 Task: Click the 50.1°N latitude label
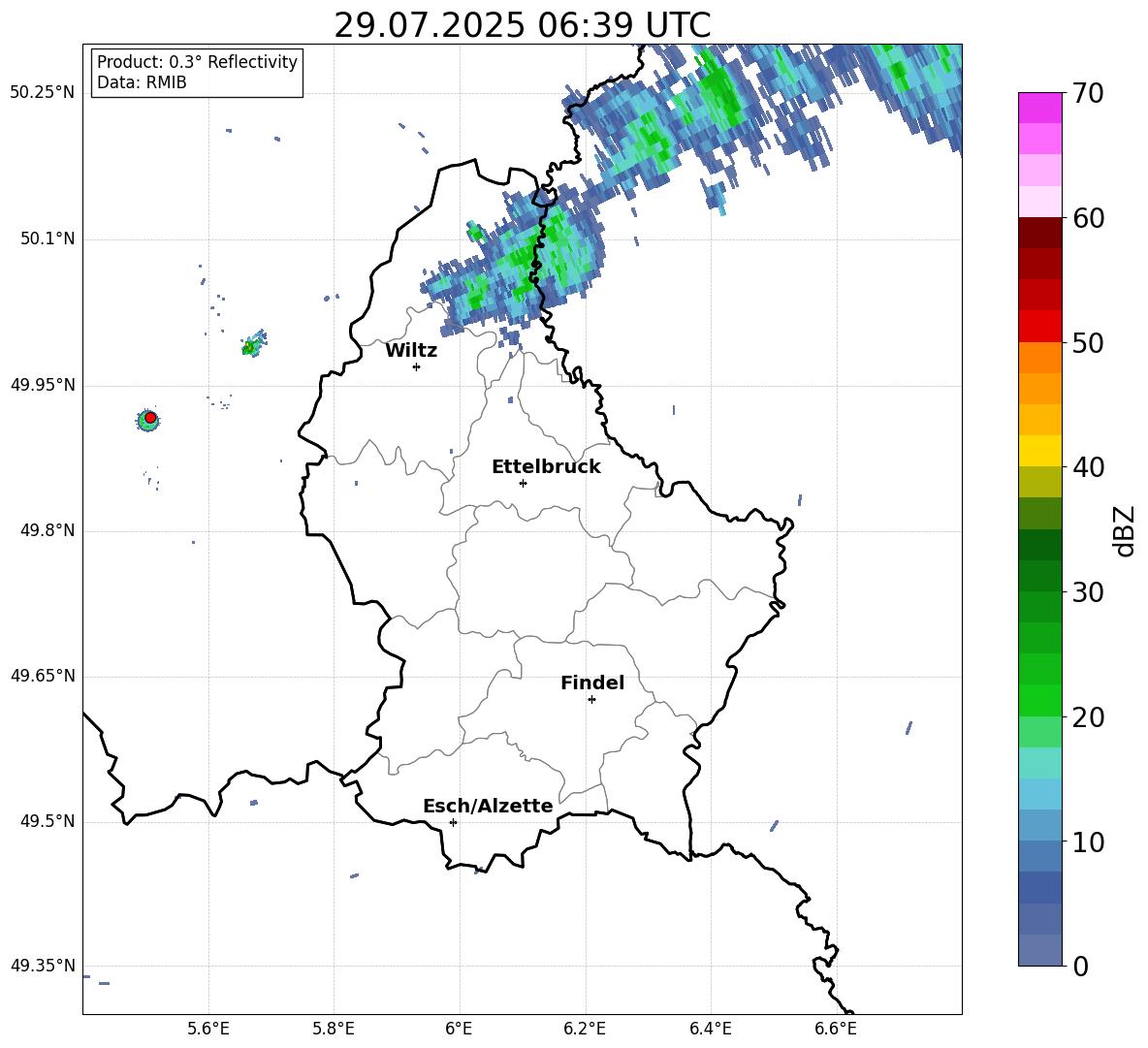[x=48, y=239]
